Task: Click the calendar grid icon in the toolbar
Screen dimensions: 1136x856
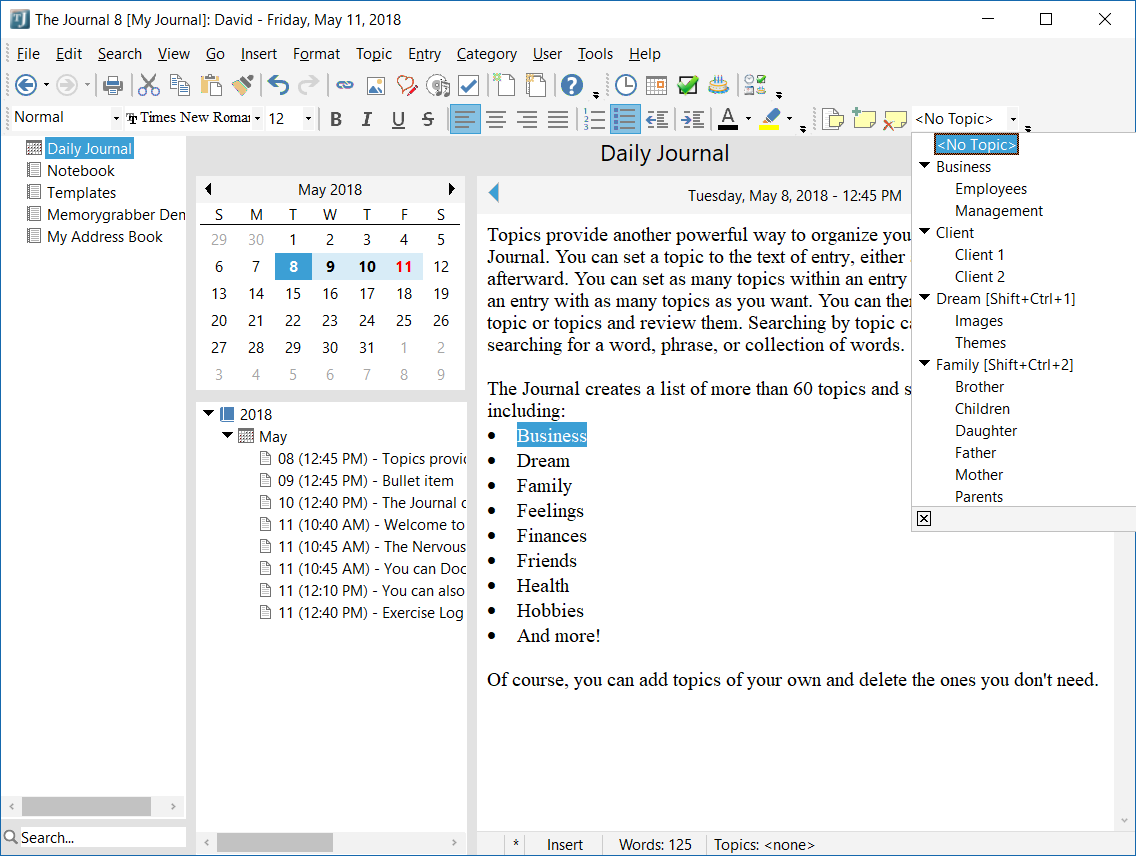Action: pos(656,85)
